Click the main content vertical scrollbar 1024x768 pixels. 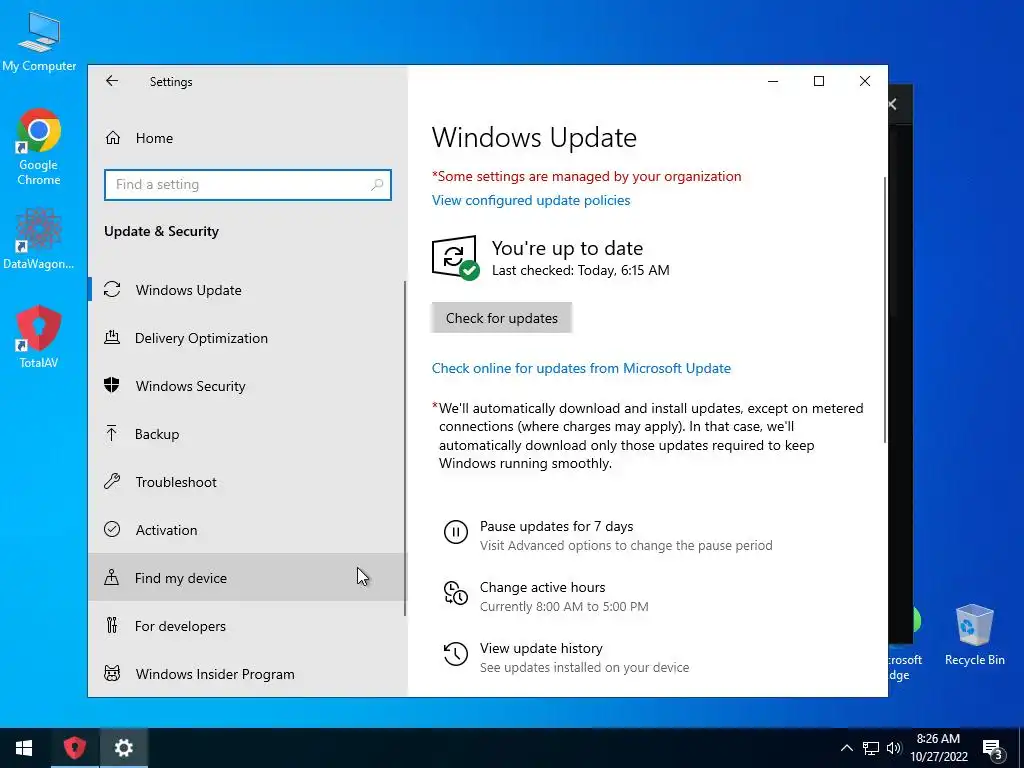point(885,310)
